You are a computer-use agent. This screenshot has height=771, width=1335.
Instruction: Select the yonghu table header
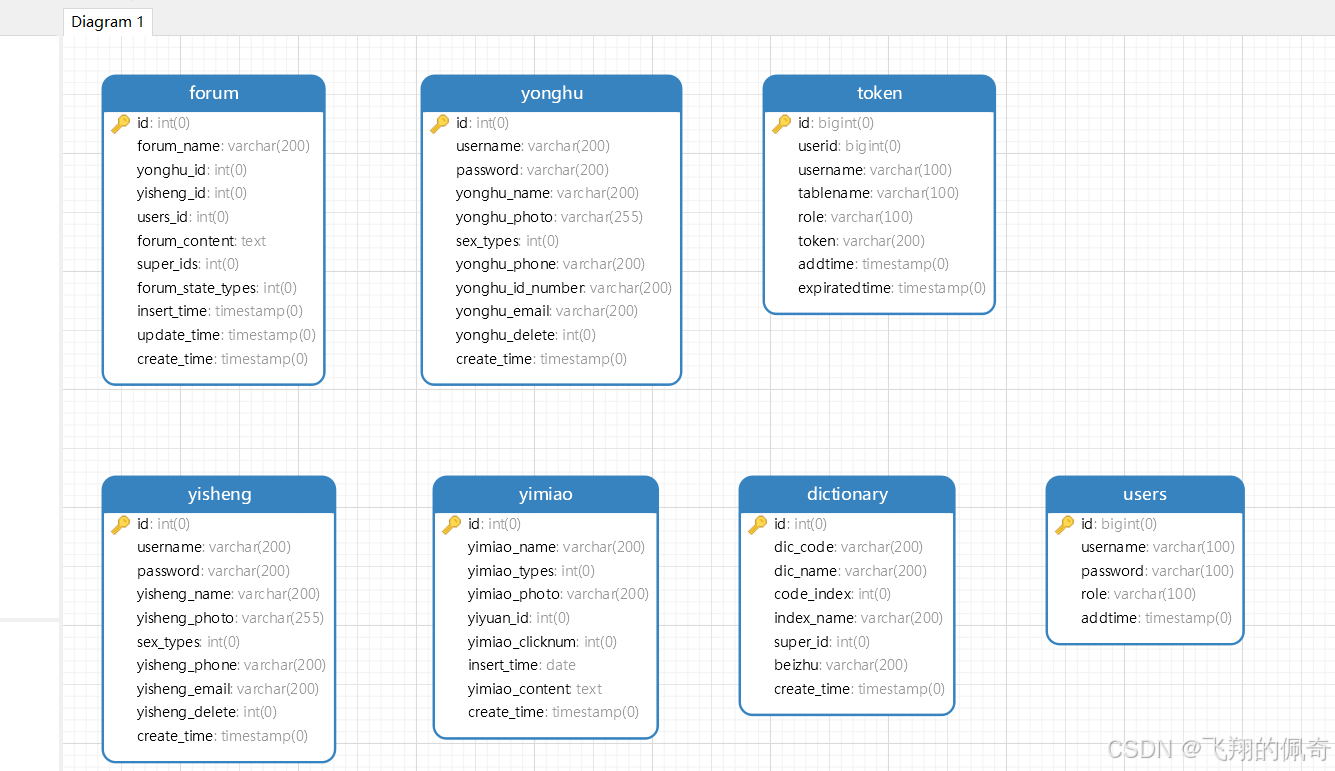pyautogui.click(x=552, y=93)
